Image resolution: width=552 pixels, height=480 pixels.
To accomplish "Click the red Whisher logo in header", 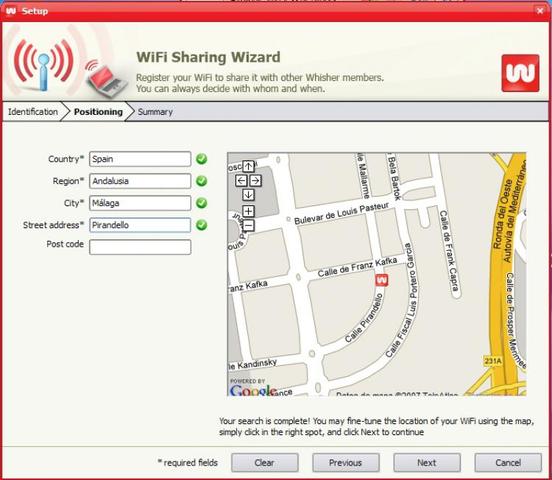I will (520, 73).
